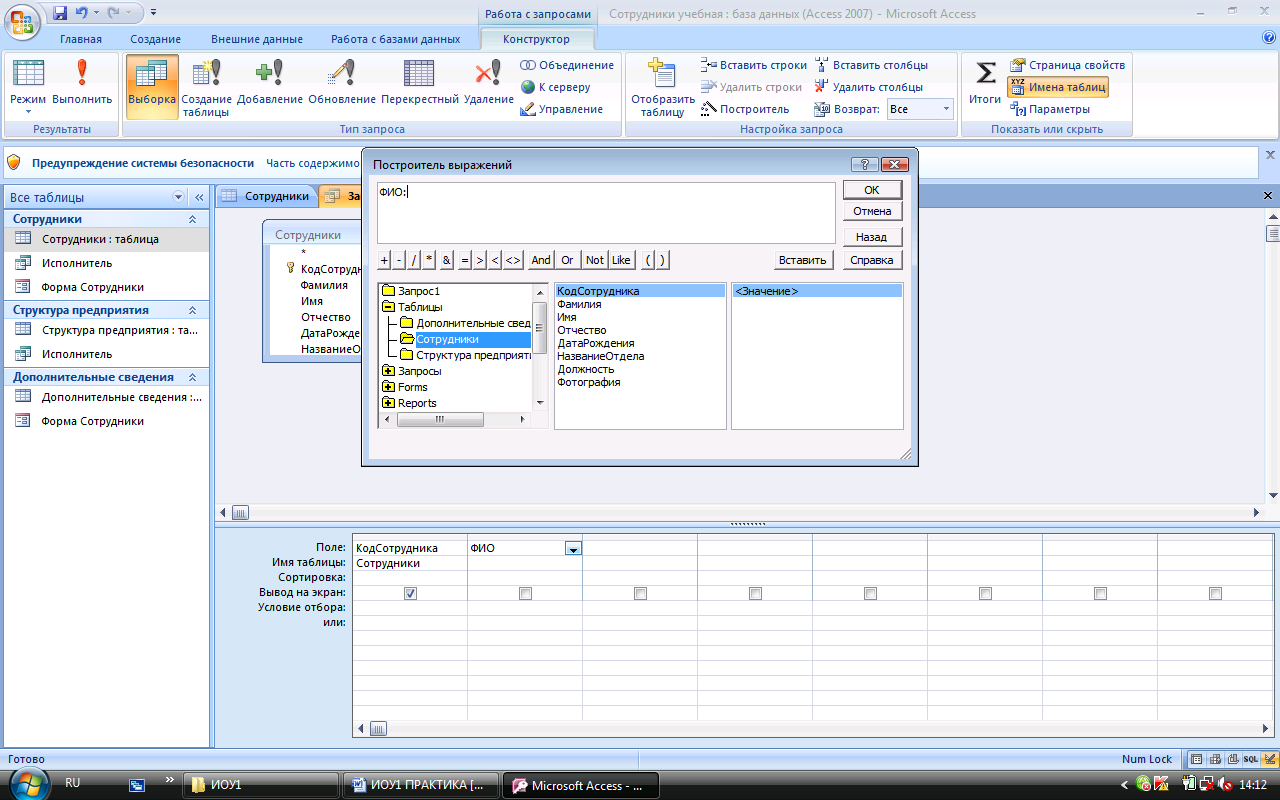Image resolution: width=1280 pixels, height=800 pixels.
Task: Switch to ИОУ1 ПРАКТИКА taskbar window
Action: 420,785
